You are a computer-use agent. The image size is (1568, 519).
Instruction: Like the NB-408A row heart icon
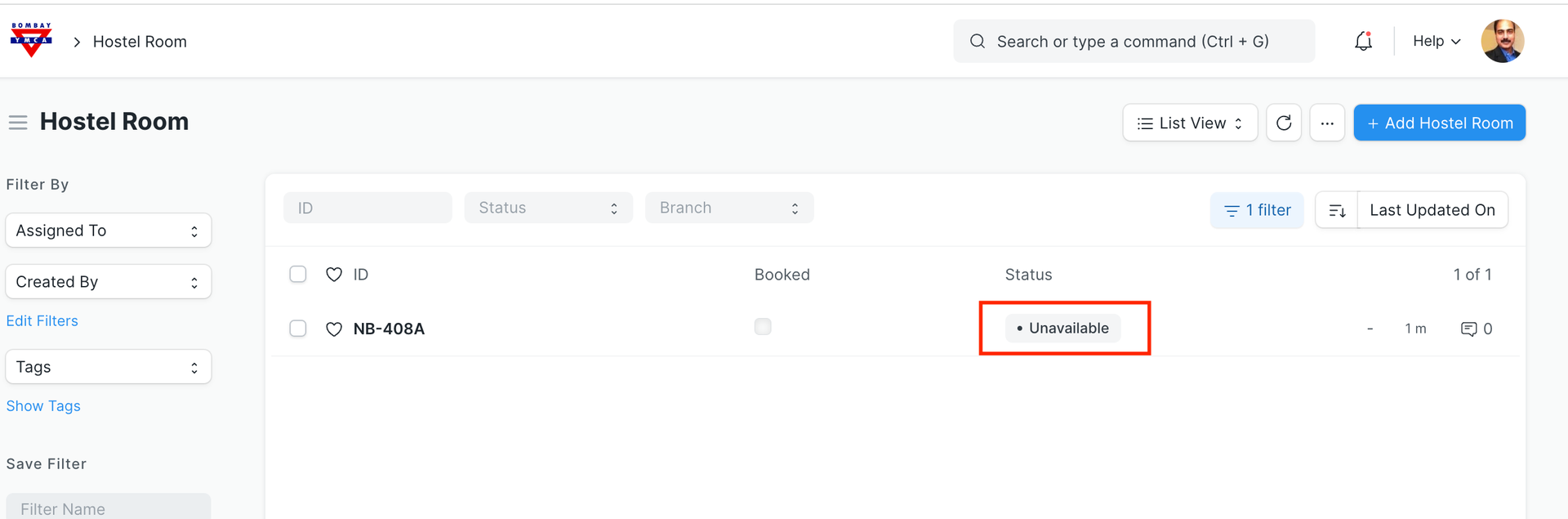334,329
